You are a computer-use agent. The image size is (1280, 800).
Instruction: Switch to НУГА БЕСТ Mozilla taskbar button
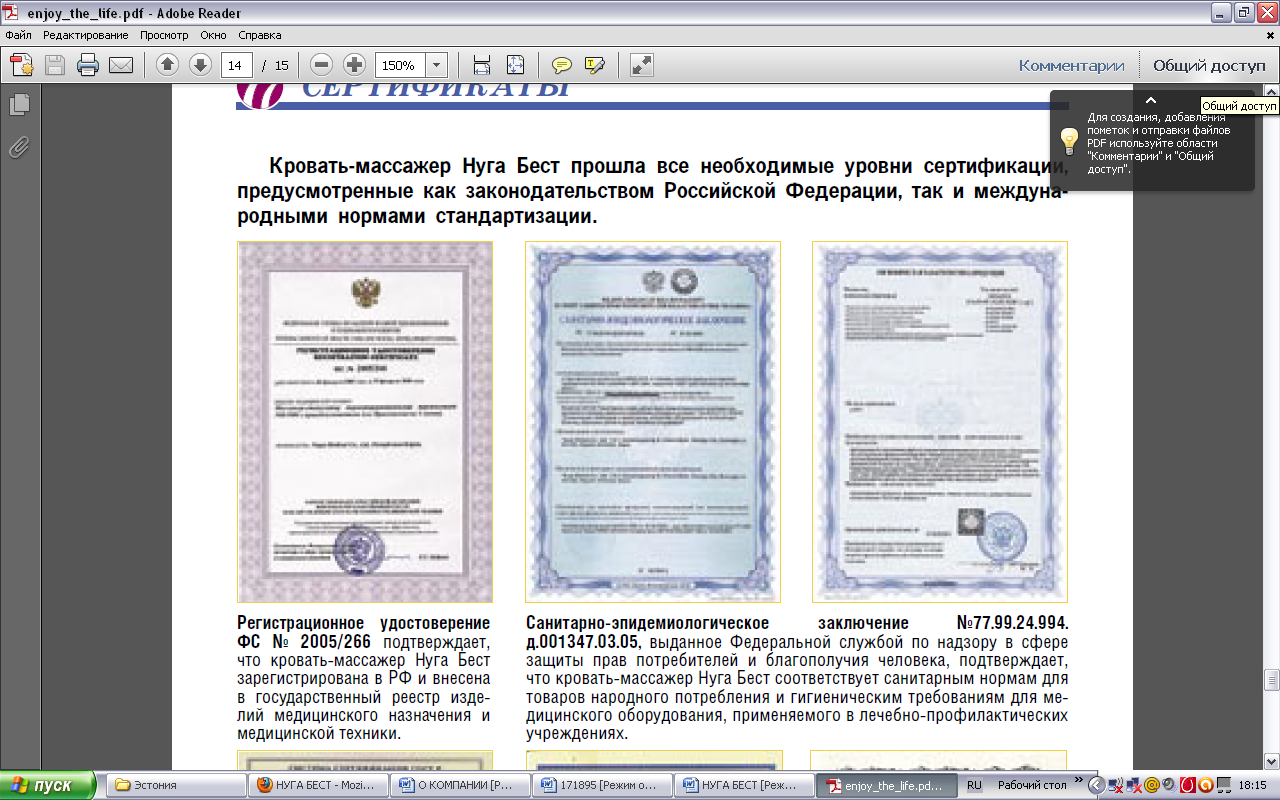[x=318, y=785]
